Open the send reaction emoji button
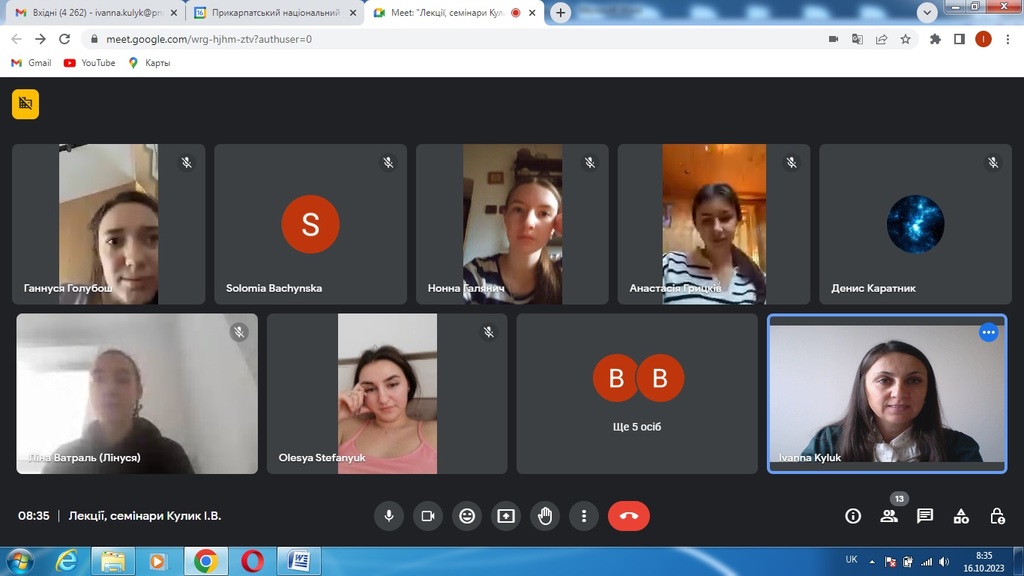The image size is (1024, 576). 466,516
